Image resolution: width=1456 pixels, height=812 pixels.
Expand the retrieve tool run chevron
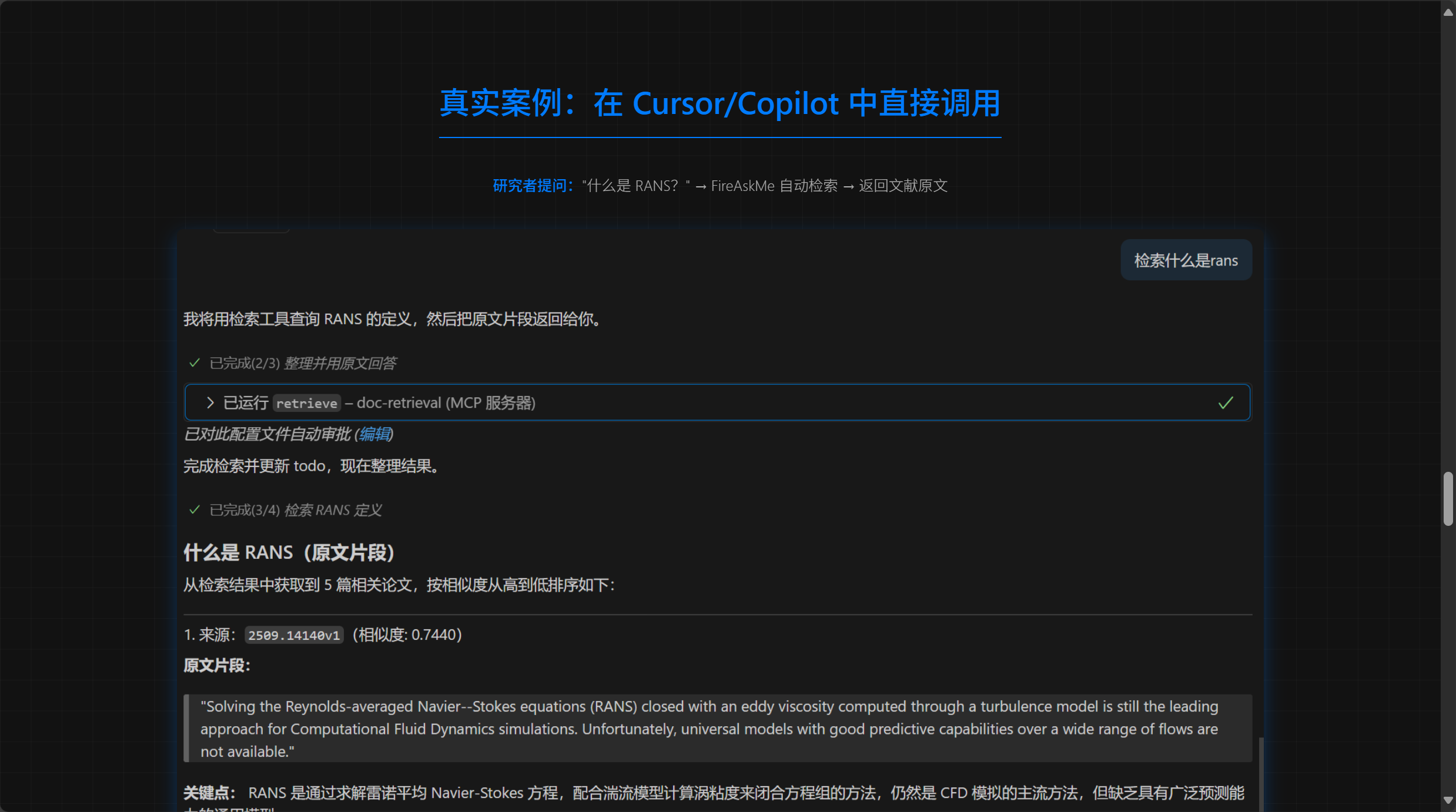click(x=210, y=403)
